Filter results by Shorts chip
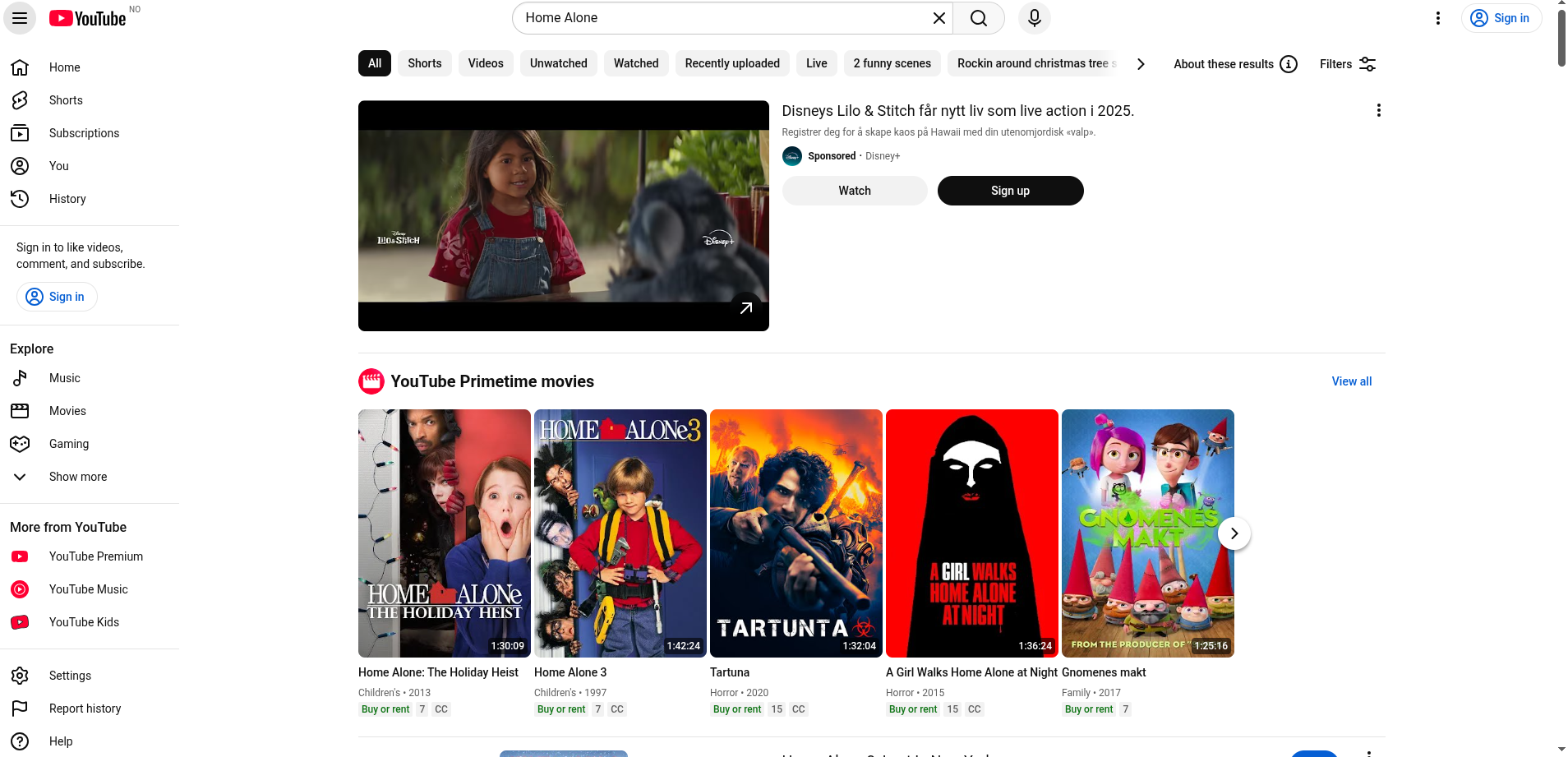Image resolution: width=1568 pixels, height=757 pixels. [424, 63]
